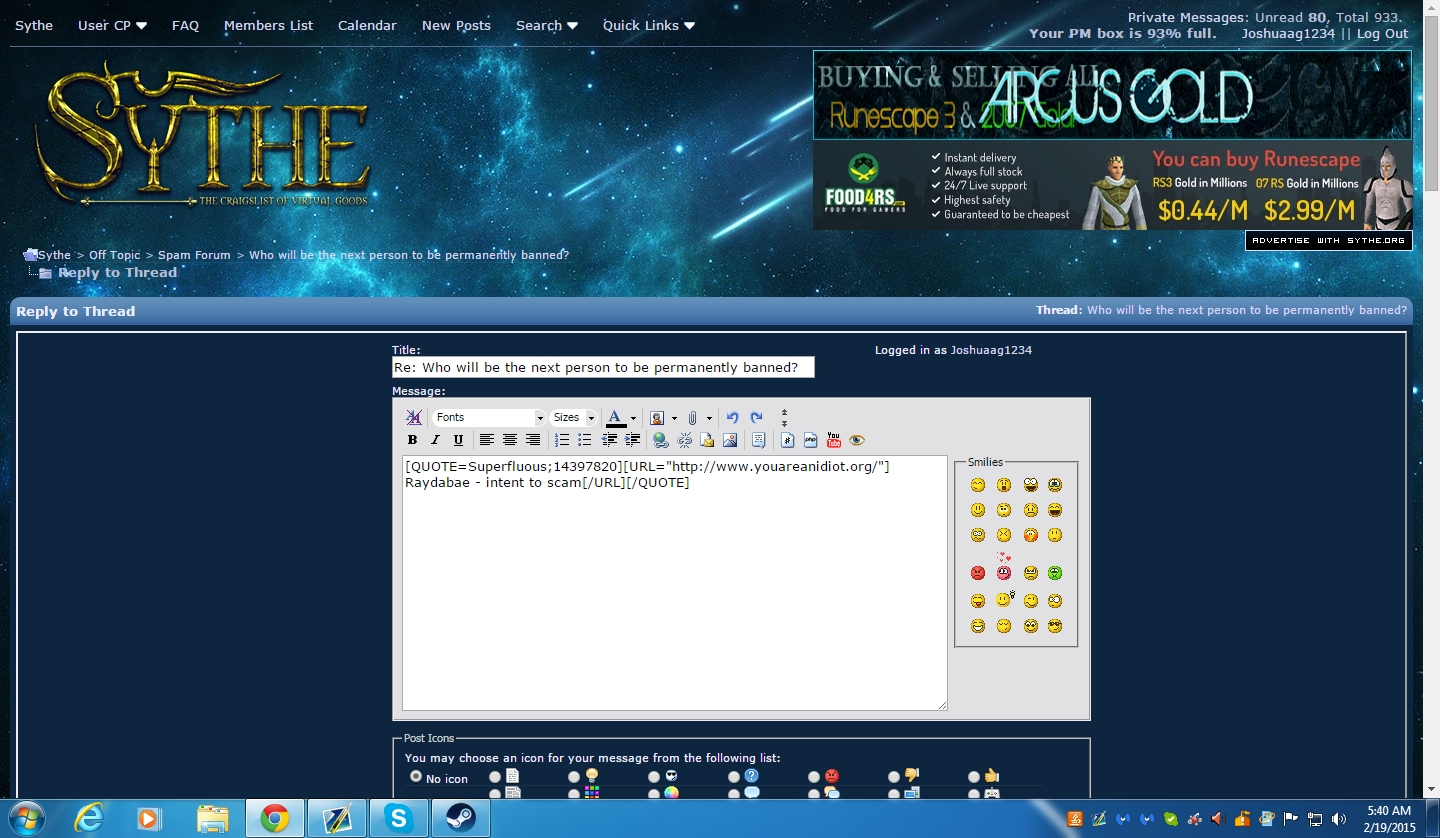
Task: Click the 'Advertise with Sythe.org' button
Action: pos(1329,241)
